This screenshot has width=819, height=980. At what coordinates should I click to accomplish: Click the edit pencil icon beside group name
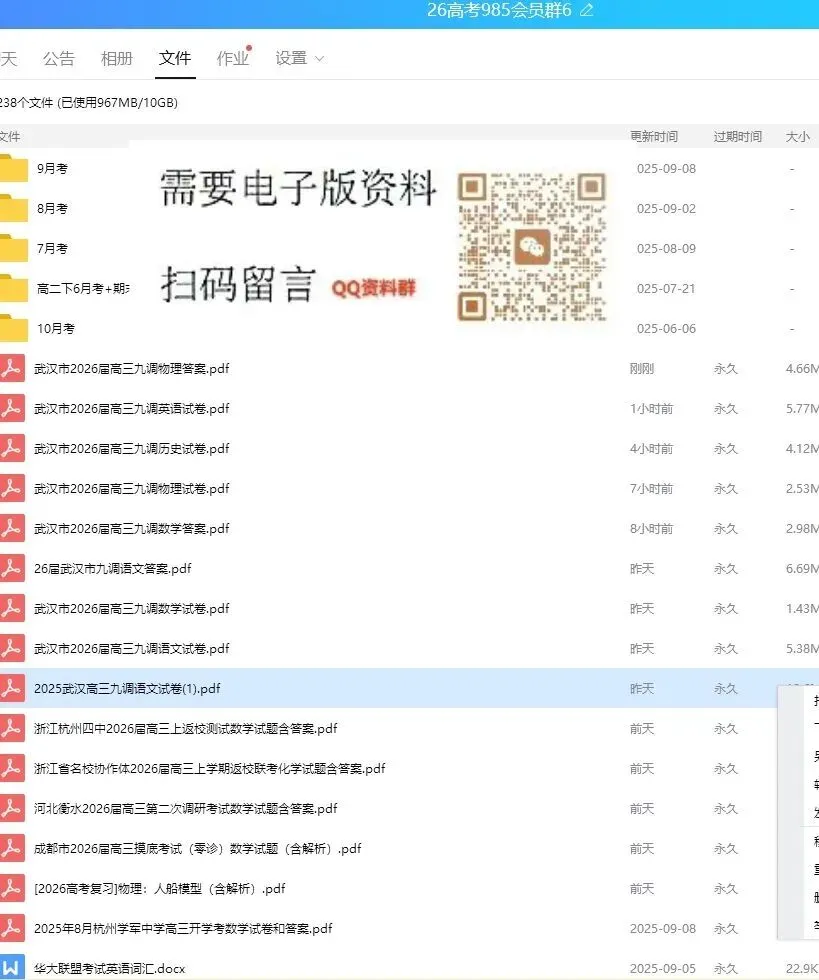586,10
